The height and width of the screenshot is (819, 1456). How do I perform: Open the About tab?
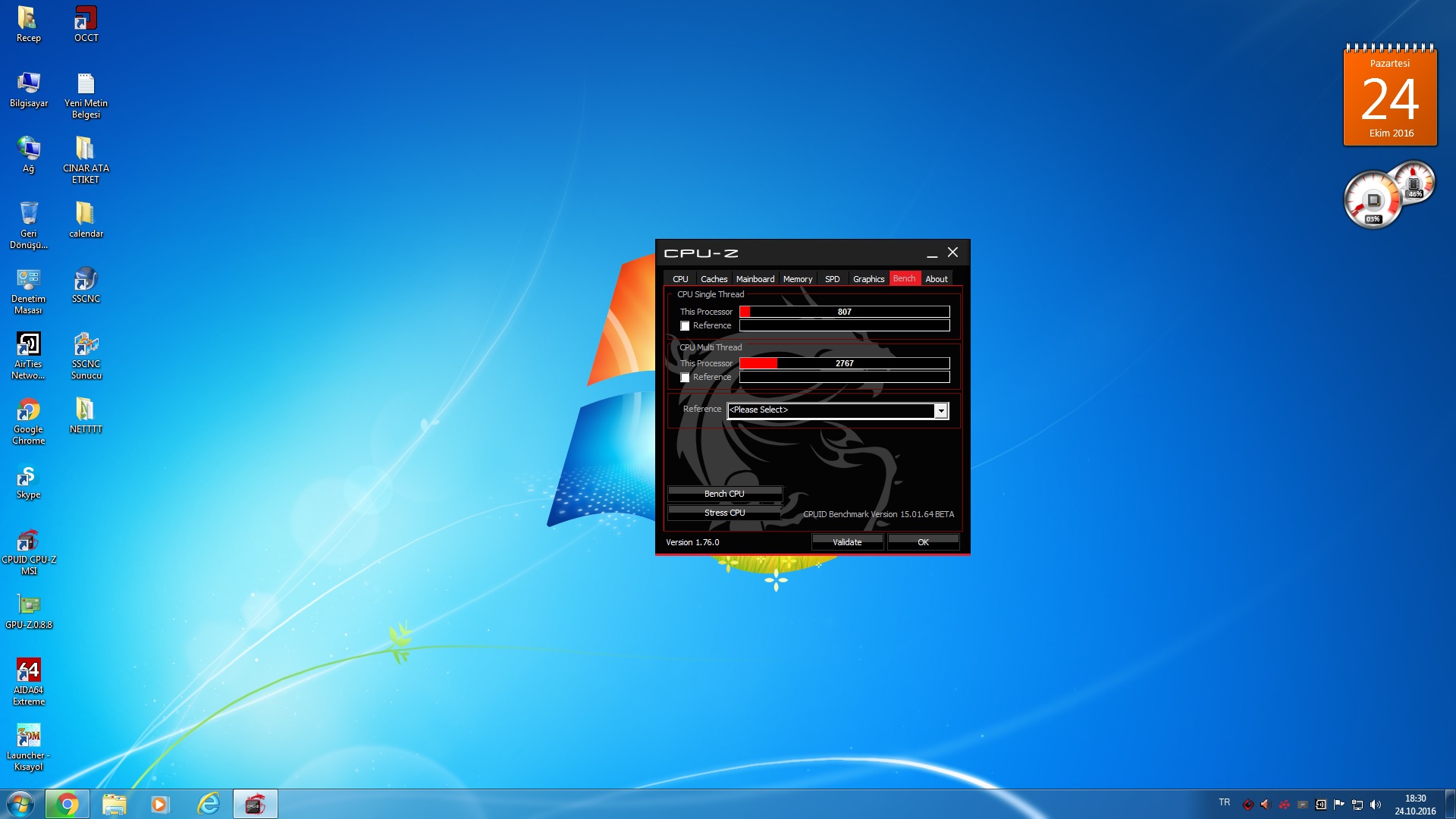click(937, 279)
